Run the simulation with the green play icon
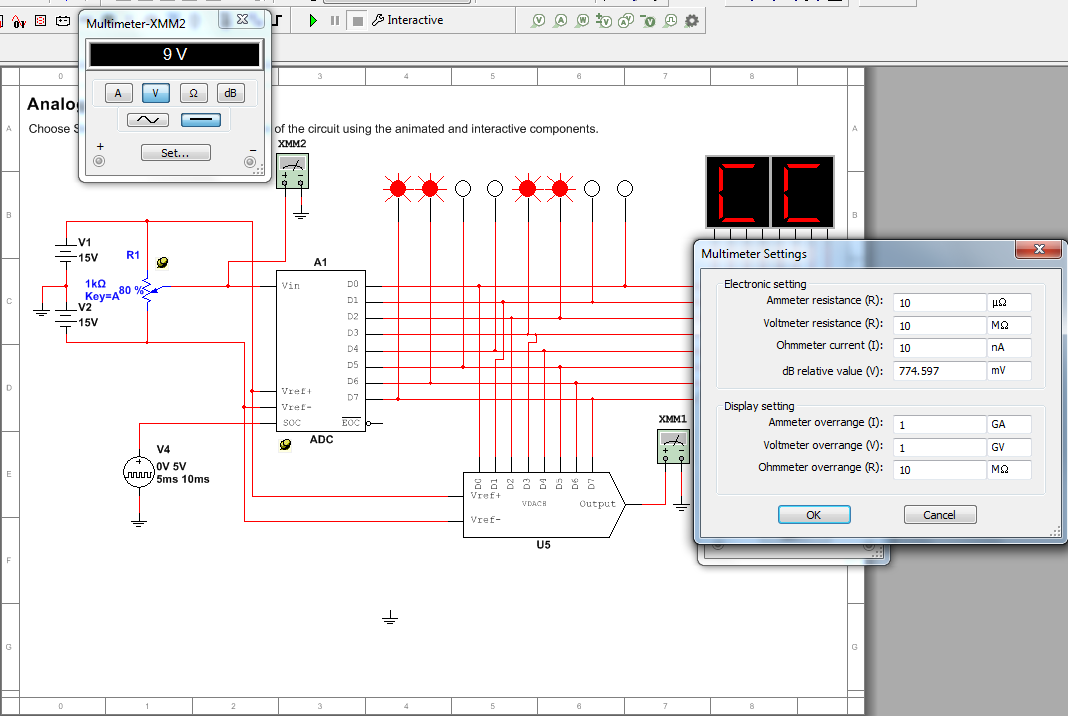This screenshot has width=1068, height=716. [313, 20]
